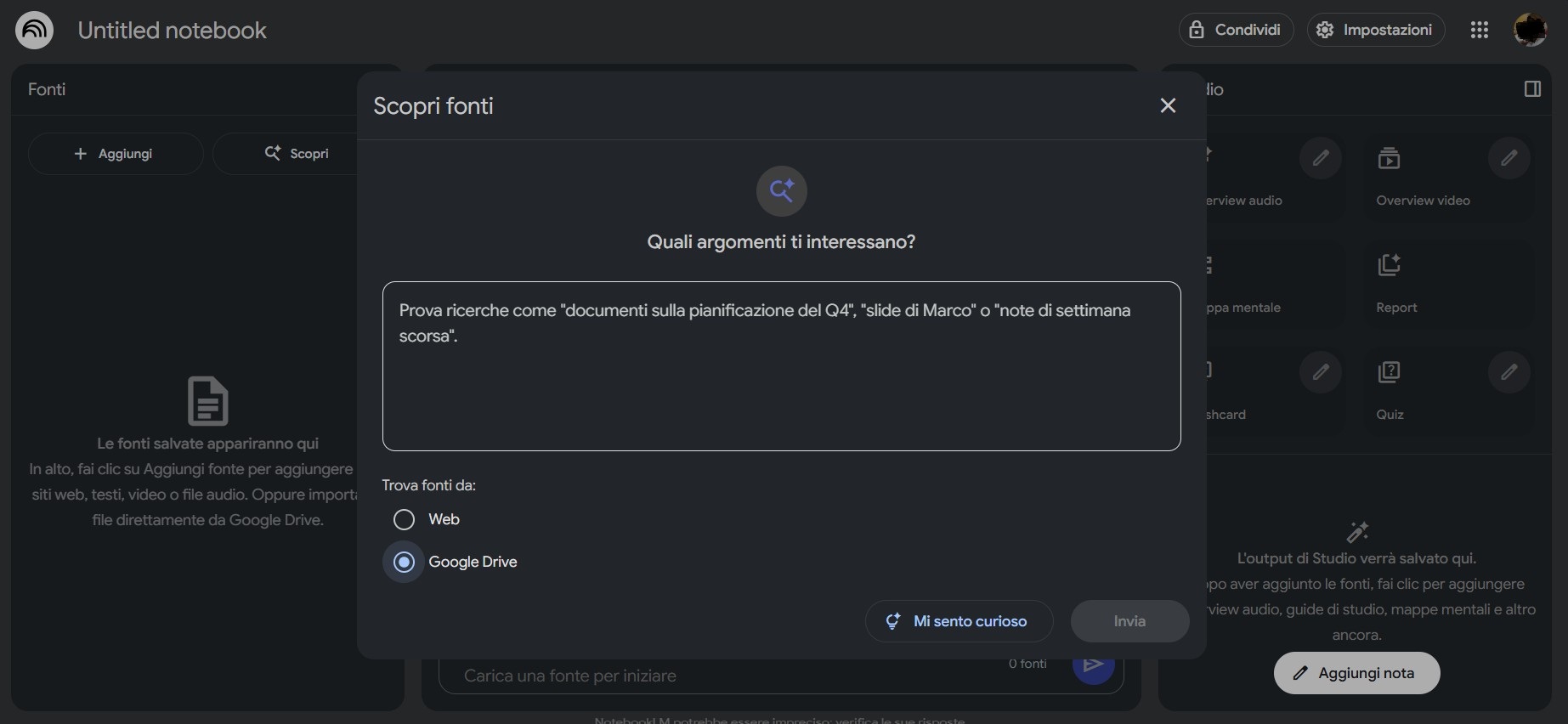Edit the Quiz options pencil
1568x724 pixels.
(1509, 372)
